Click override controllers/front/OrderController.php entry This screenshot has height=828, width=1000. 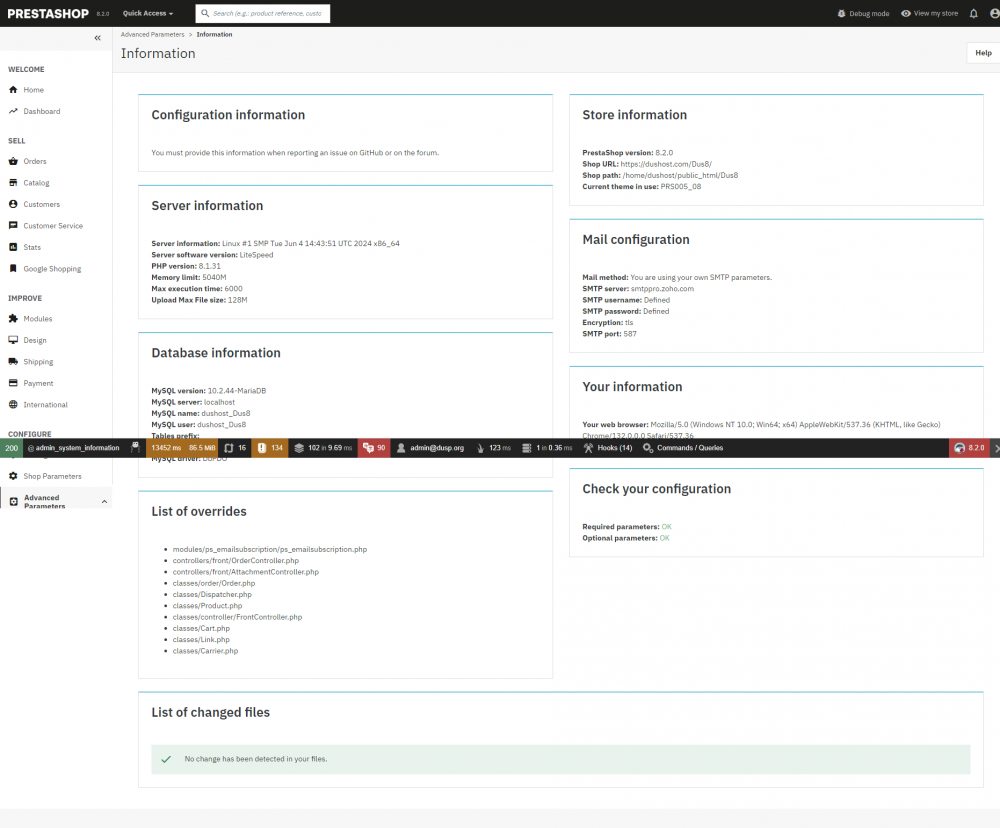coord(235,561)
